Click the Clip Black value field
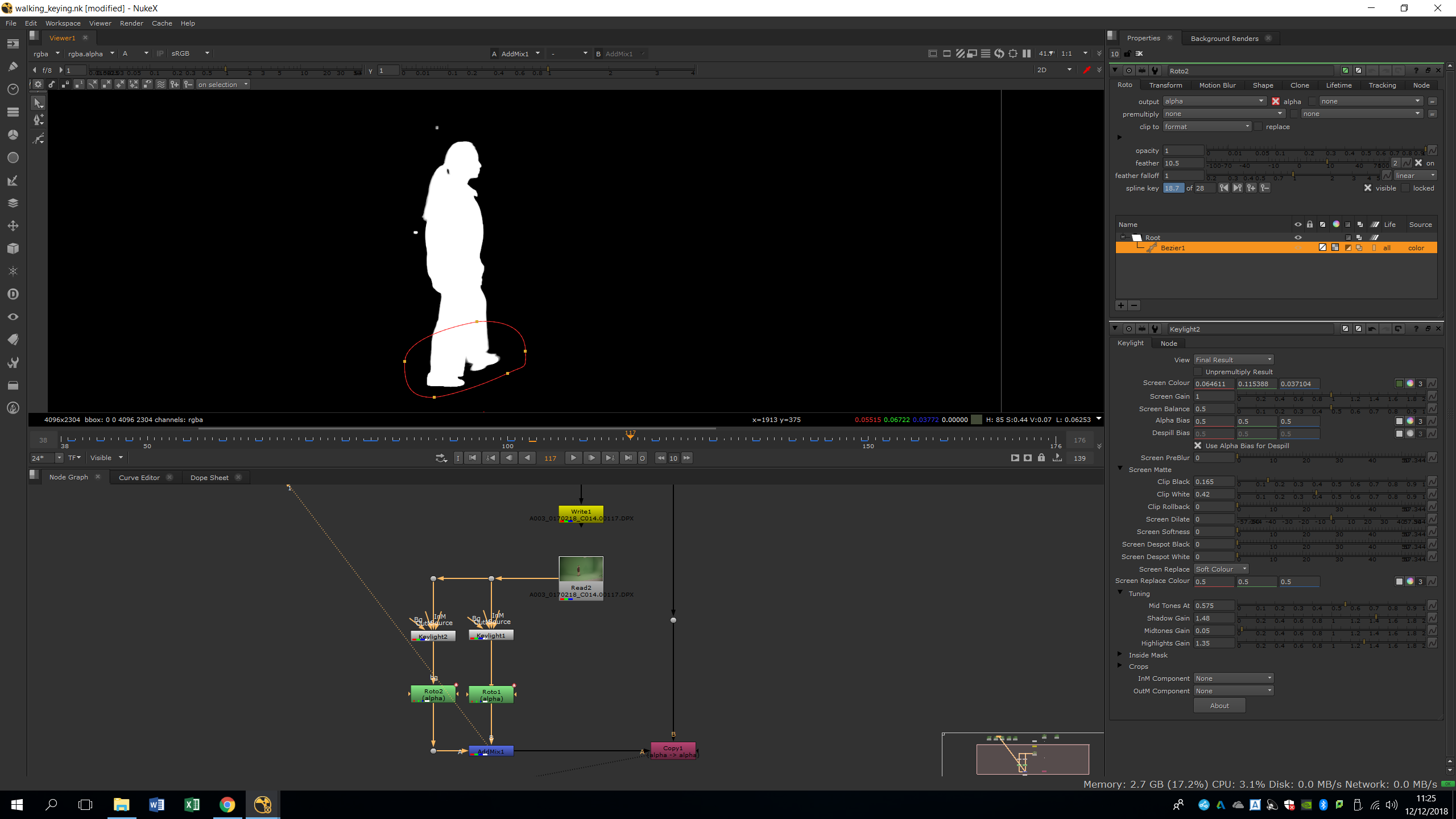 pyautogui.click(x=1213, y=482)
